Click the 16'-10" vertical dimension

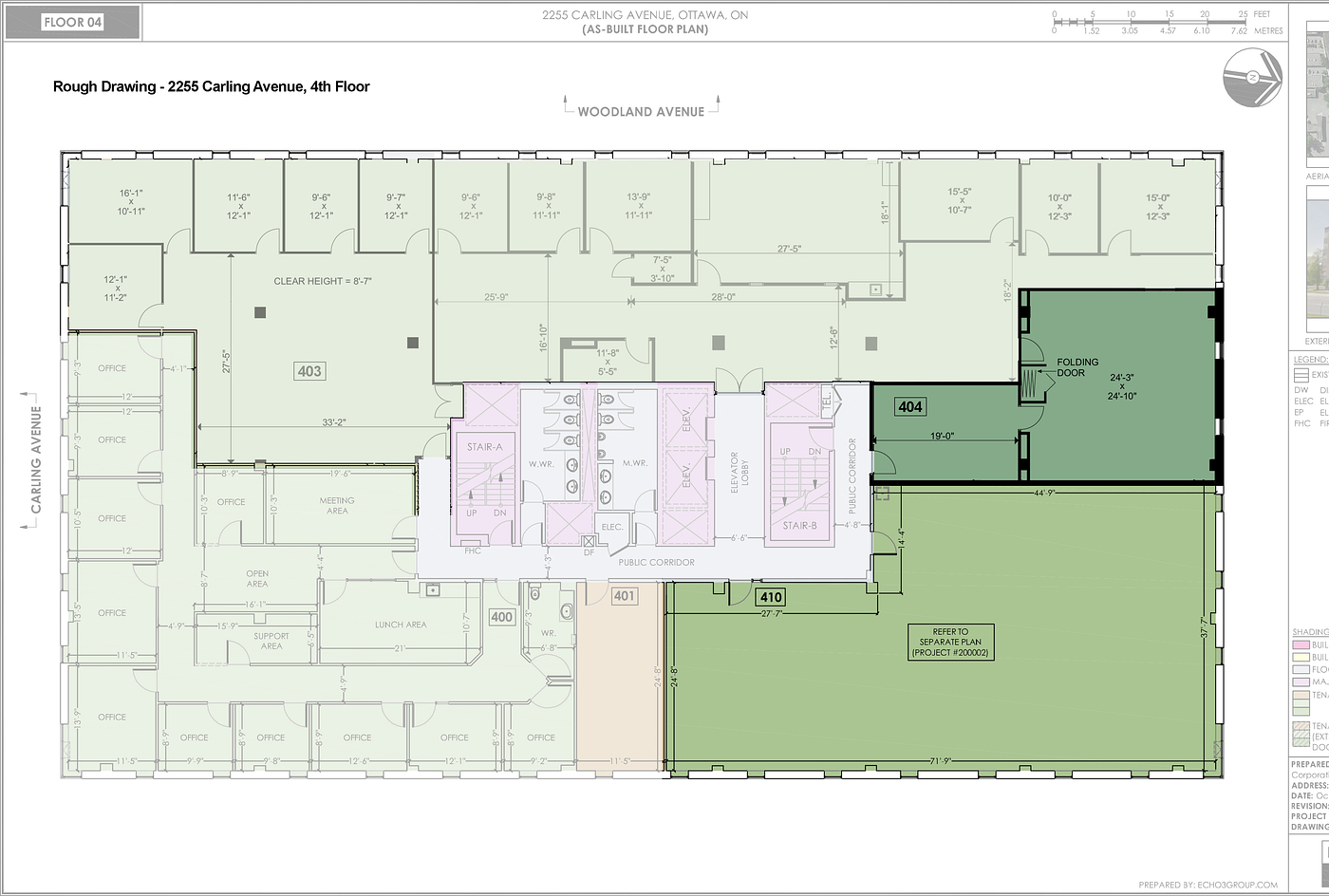point(543,339)
